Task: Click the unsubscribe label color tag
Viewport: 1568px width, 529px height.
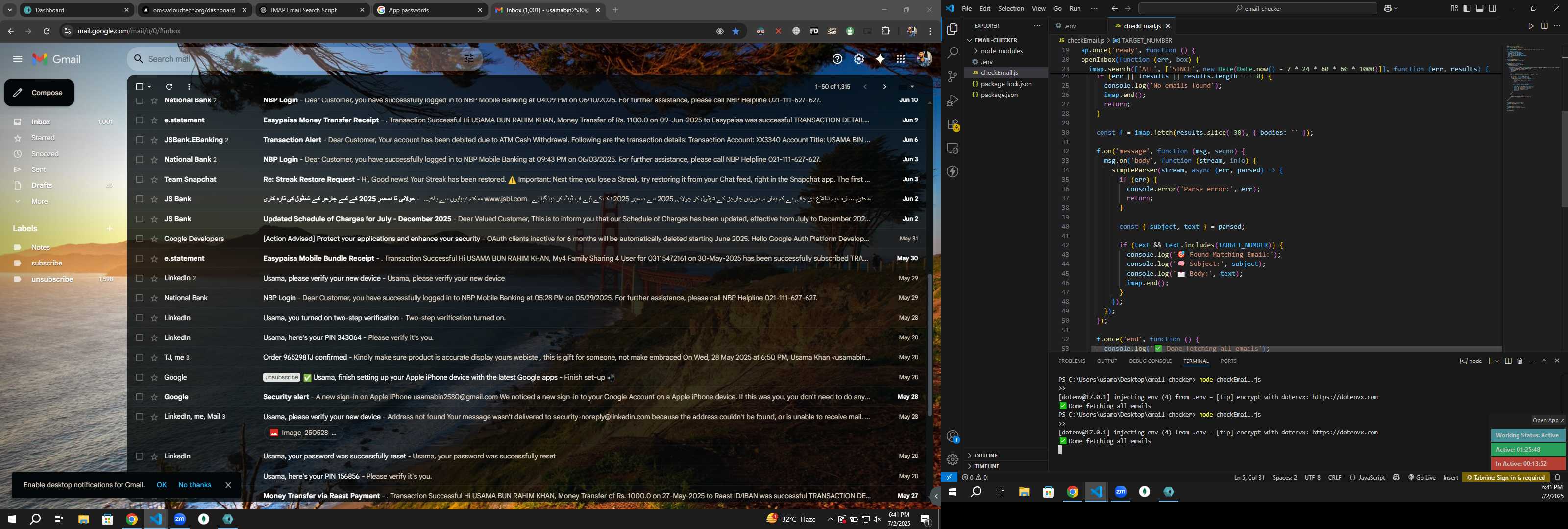Action: click(18, 279)
